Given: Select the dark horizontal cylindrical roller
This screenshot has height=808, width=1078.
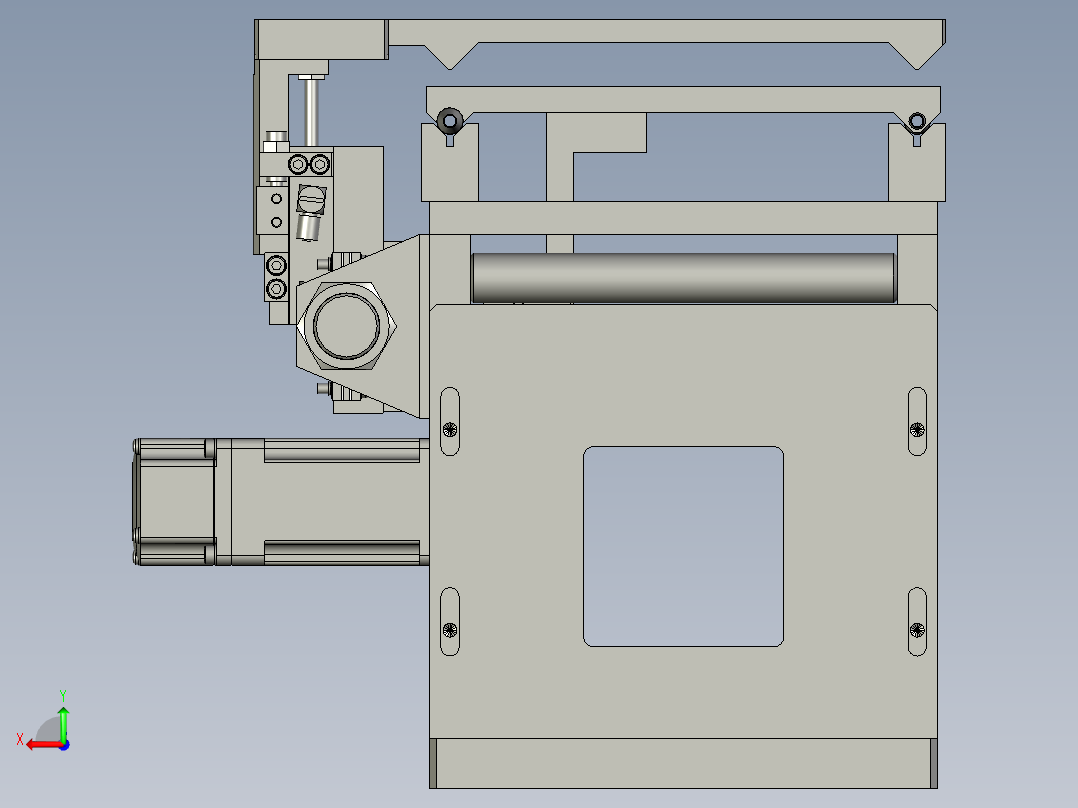Looking at the screenshot, I should (684, 278).
